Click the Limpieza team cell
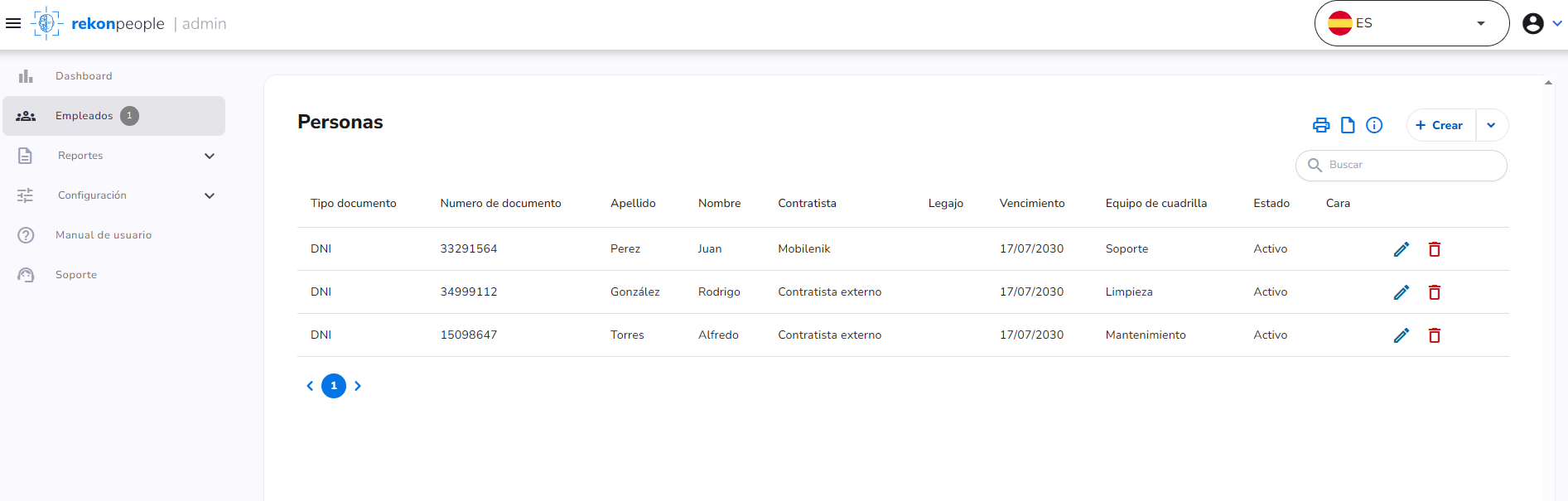Image resolution: width=1568 pixels, height=501 pixels. tap(1129, 292)
